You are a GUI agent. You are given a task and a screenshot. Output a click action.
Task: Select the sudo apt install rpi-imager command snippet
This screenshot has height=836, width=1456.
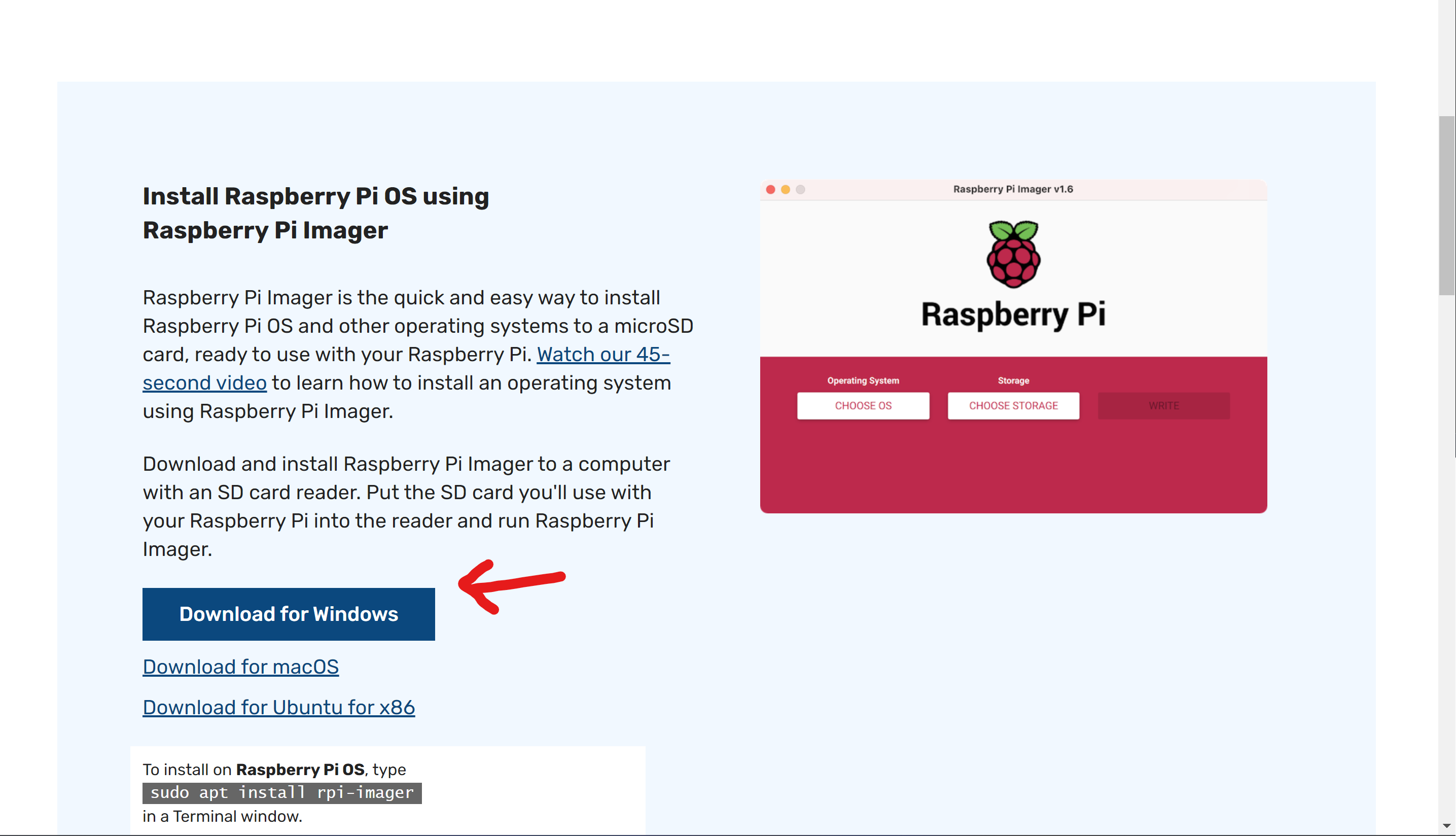click(282, 793)
